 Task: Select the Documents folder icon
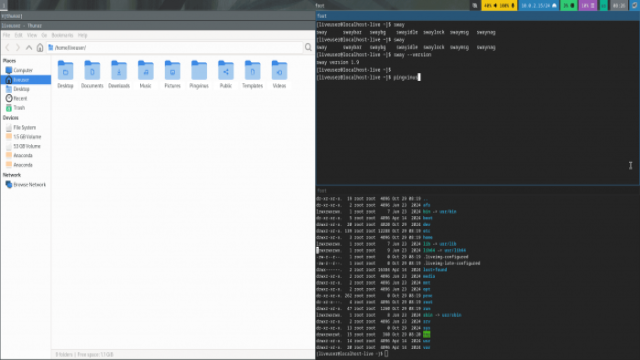tap(92, 71)
